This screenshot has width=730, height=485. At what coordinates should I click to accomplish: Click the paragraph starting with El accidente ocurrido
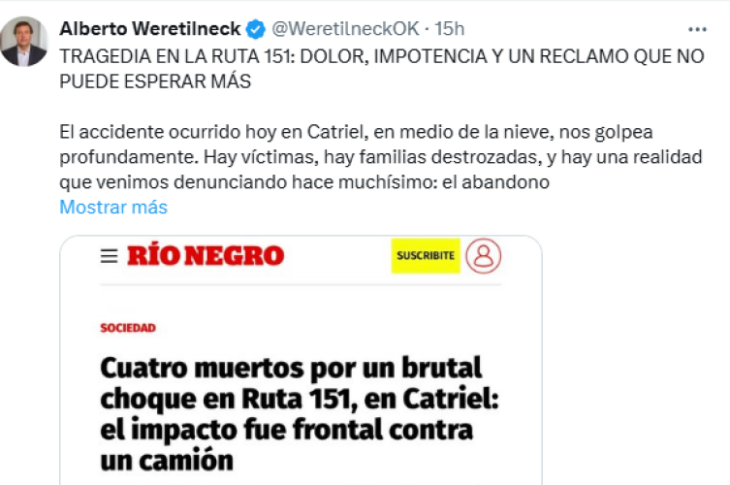[380, 157]
